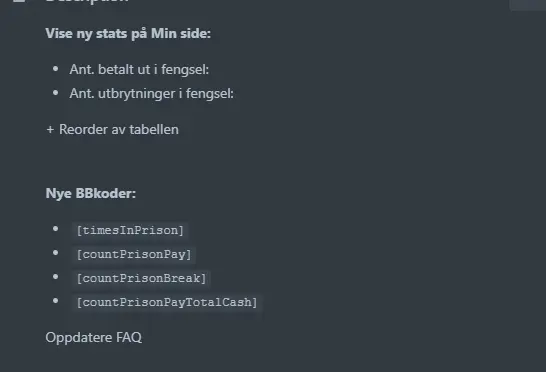Click the bullet before [timesInPrison]

tap(55, 229)
